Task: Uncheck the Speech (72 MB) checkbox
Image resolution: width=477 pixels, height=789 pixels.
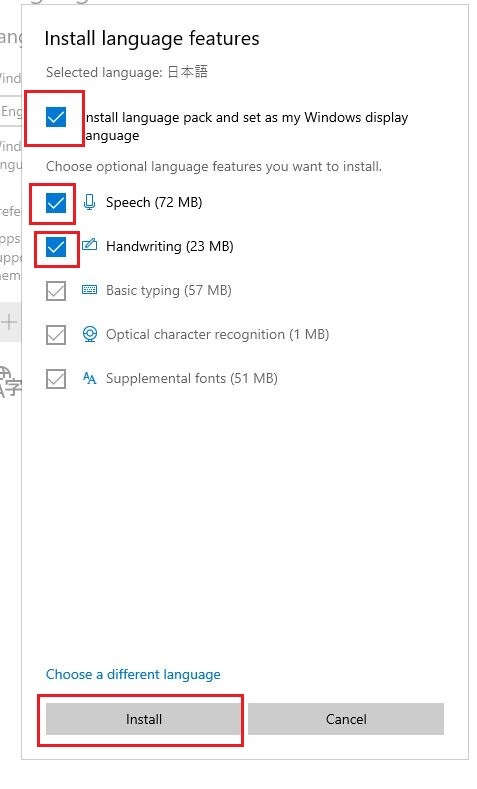Action: pyautogui.click(x=56, y=203)
